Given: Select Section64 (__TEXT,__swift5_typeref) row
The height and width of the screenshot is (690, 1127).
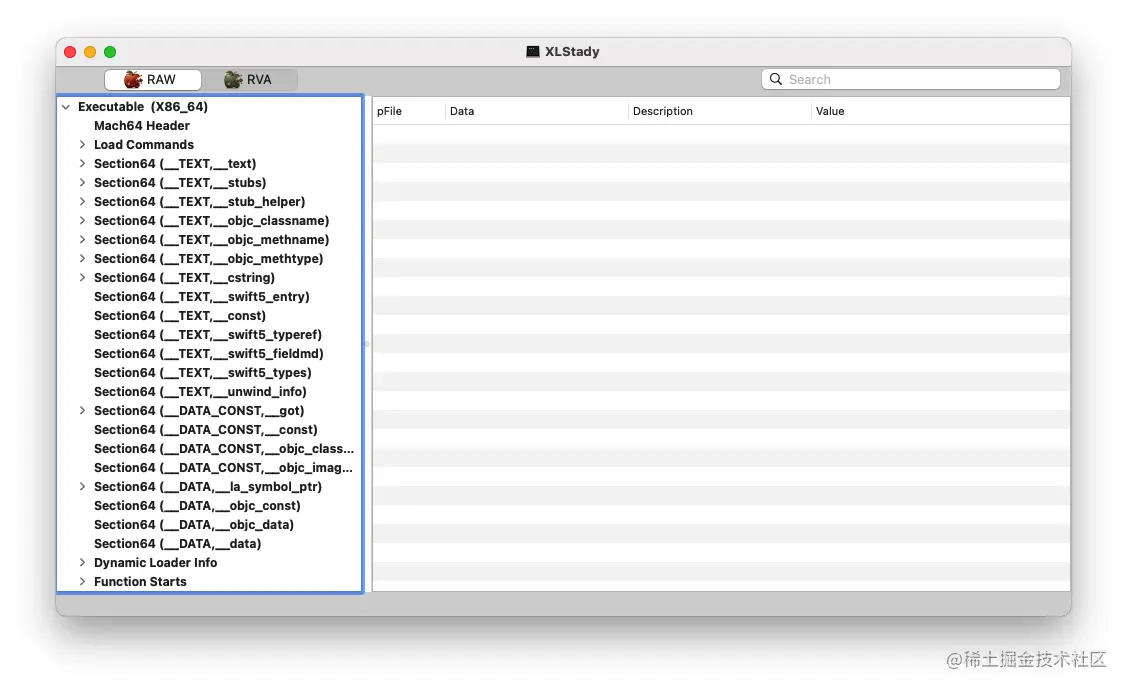Looking at the screenshot, I should [210, 335].
